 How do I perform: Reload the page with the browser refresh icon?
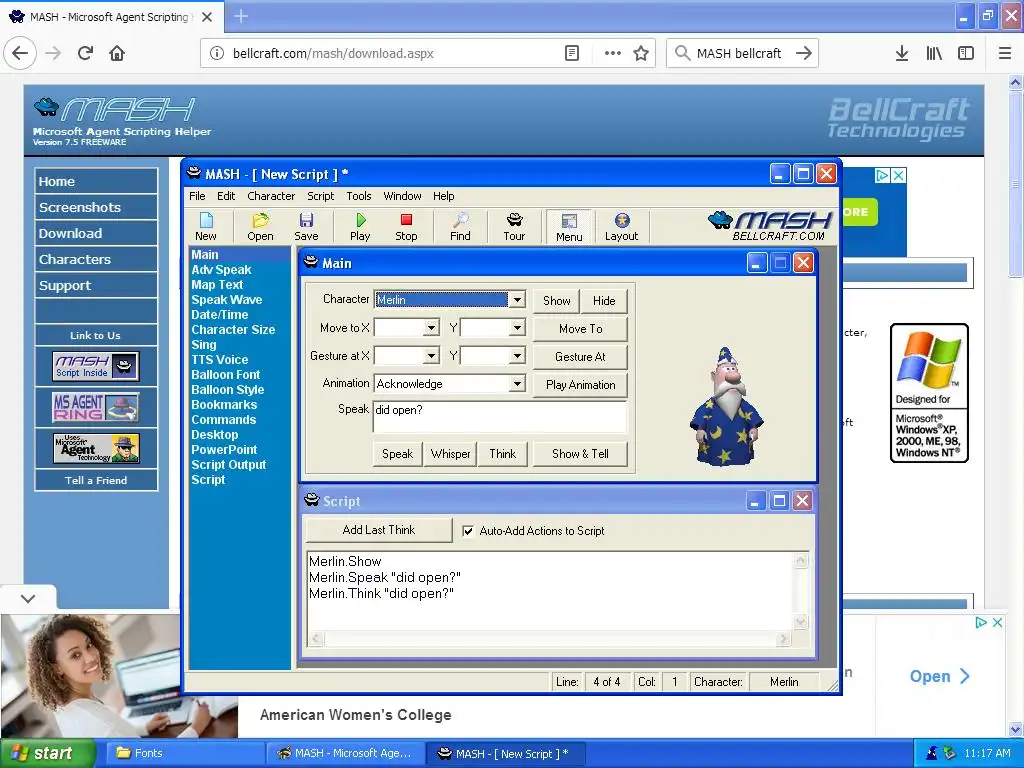click(x=86, y=53)
